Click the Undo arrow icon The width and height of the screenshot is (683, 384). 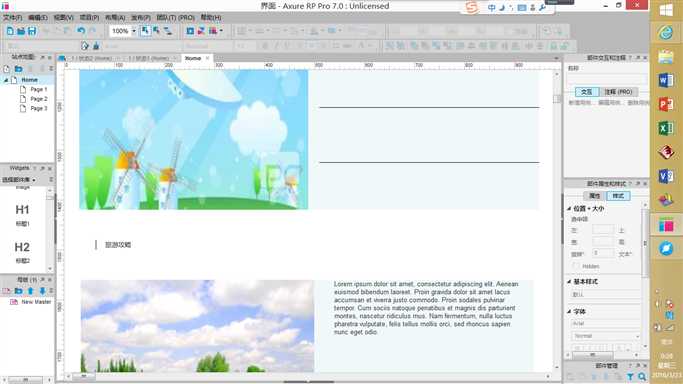(x=81, y=31)
